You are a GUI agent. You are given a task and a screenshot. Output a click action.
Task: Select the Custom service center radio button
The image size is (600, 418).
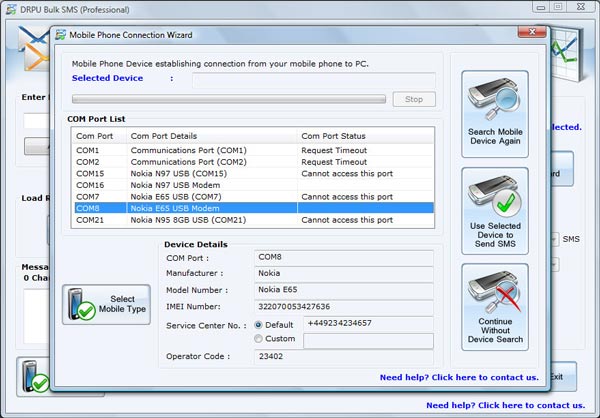259,340
